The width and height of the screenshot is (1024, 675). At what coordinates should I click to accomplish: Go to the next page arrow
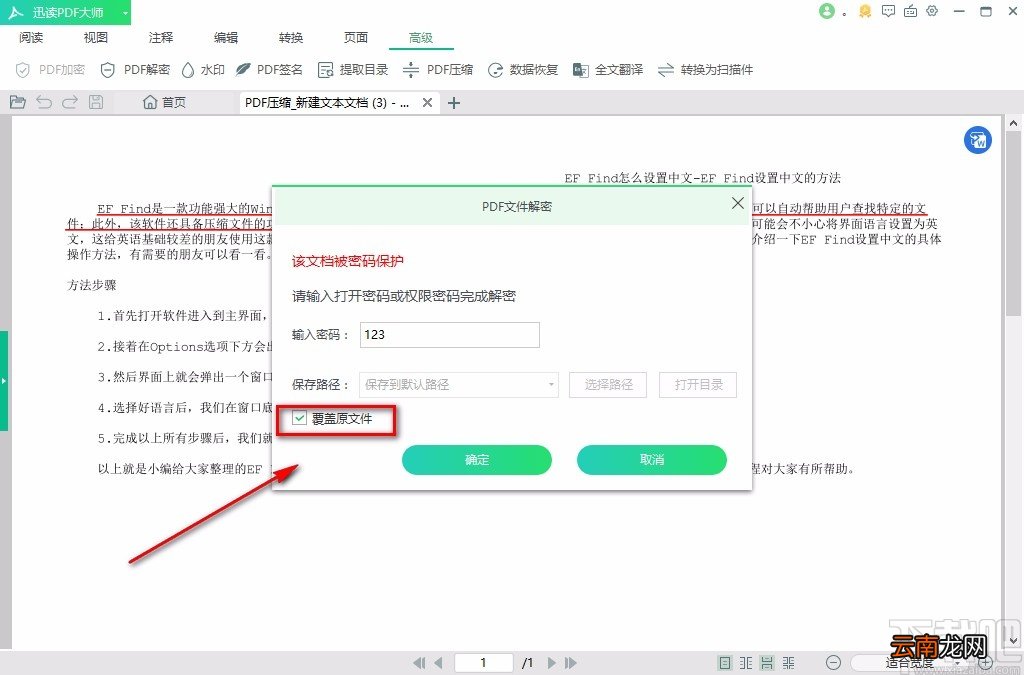click(x=552, y=663)
